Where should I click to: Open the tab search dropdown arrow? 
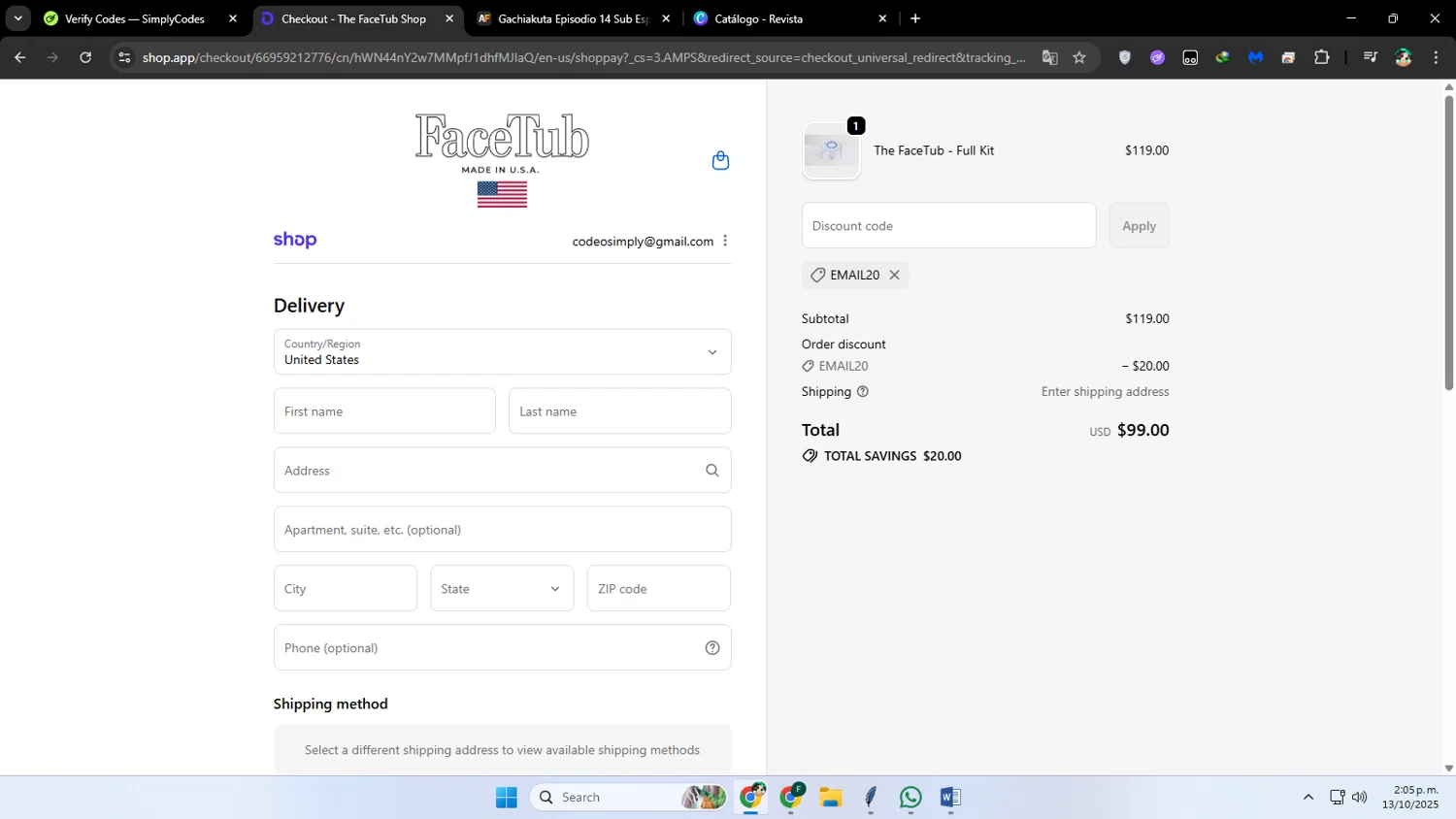click(17, 18)
